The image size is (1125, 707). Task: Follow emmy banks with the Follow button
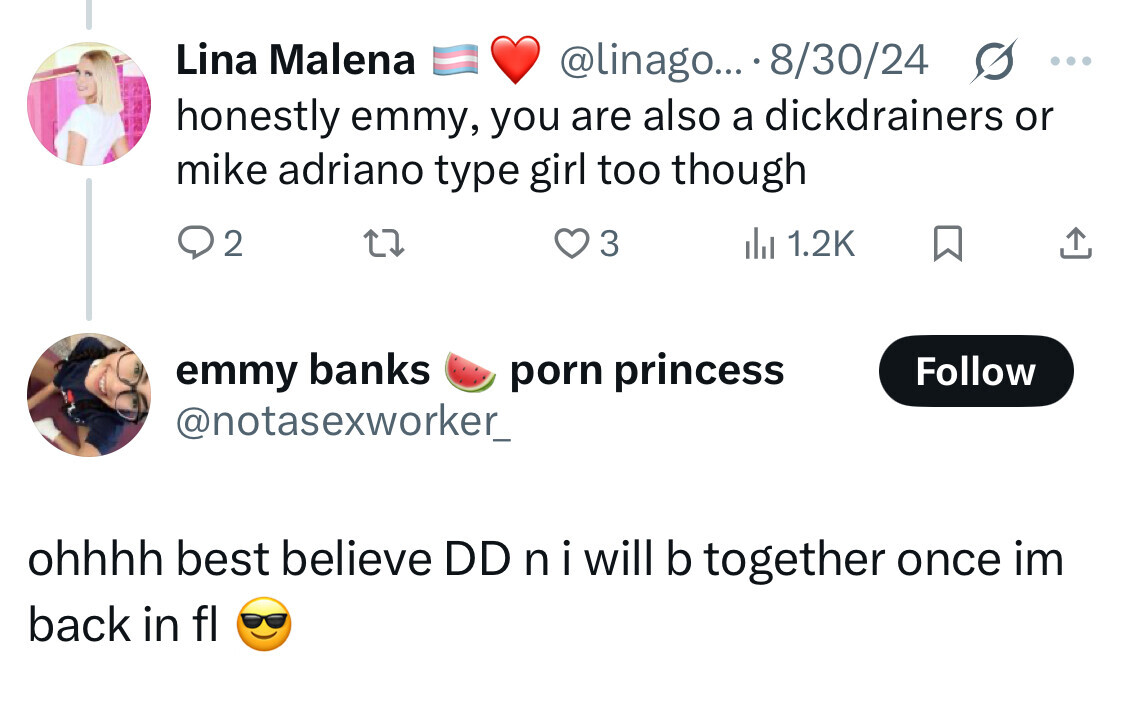[975, 371]
